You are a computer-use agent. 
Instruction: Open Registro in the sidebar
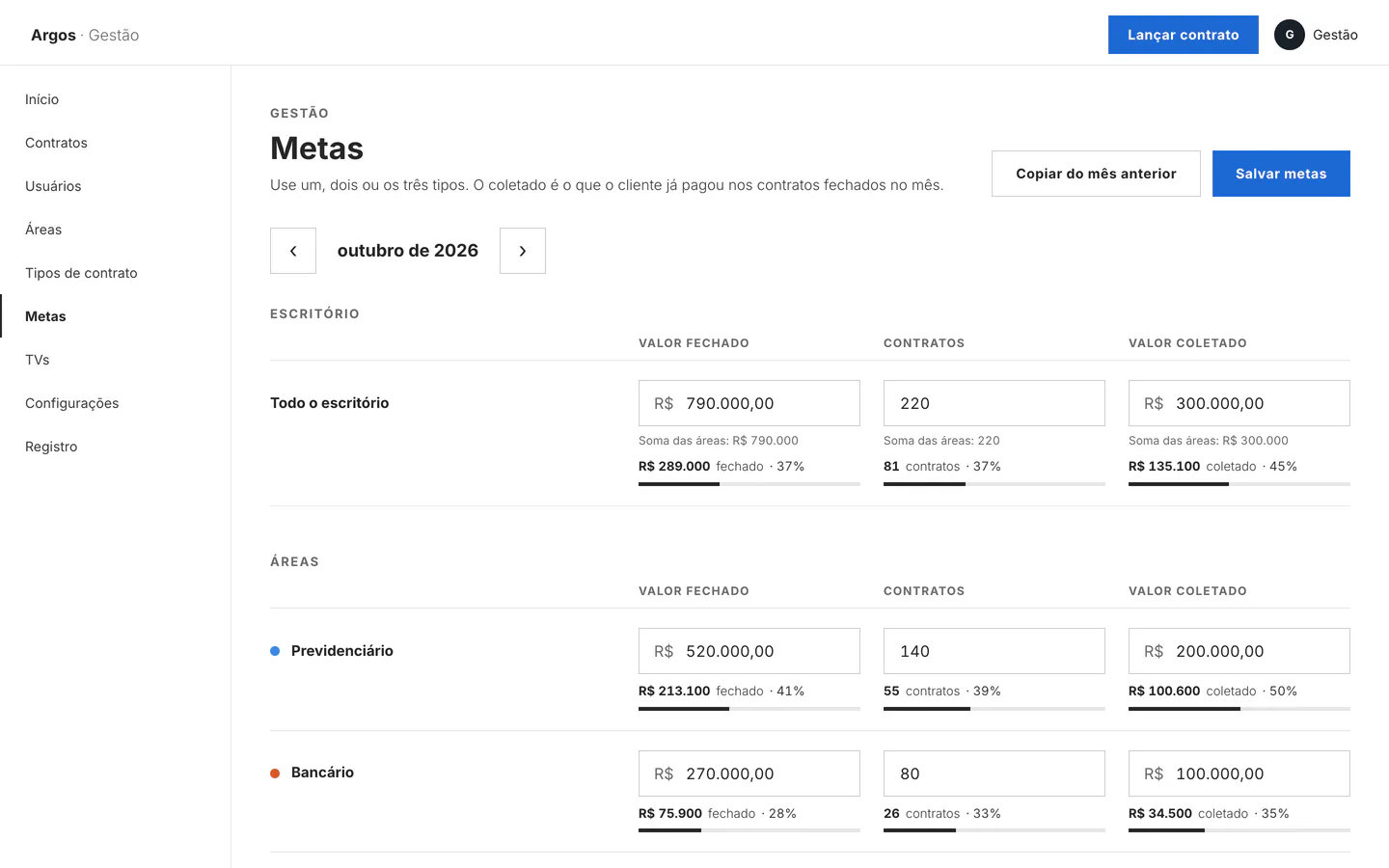(x=116, y=447)
